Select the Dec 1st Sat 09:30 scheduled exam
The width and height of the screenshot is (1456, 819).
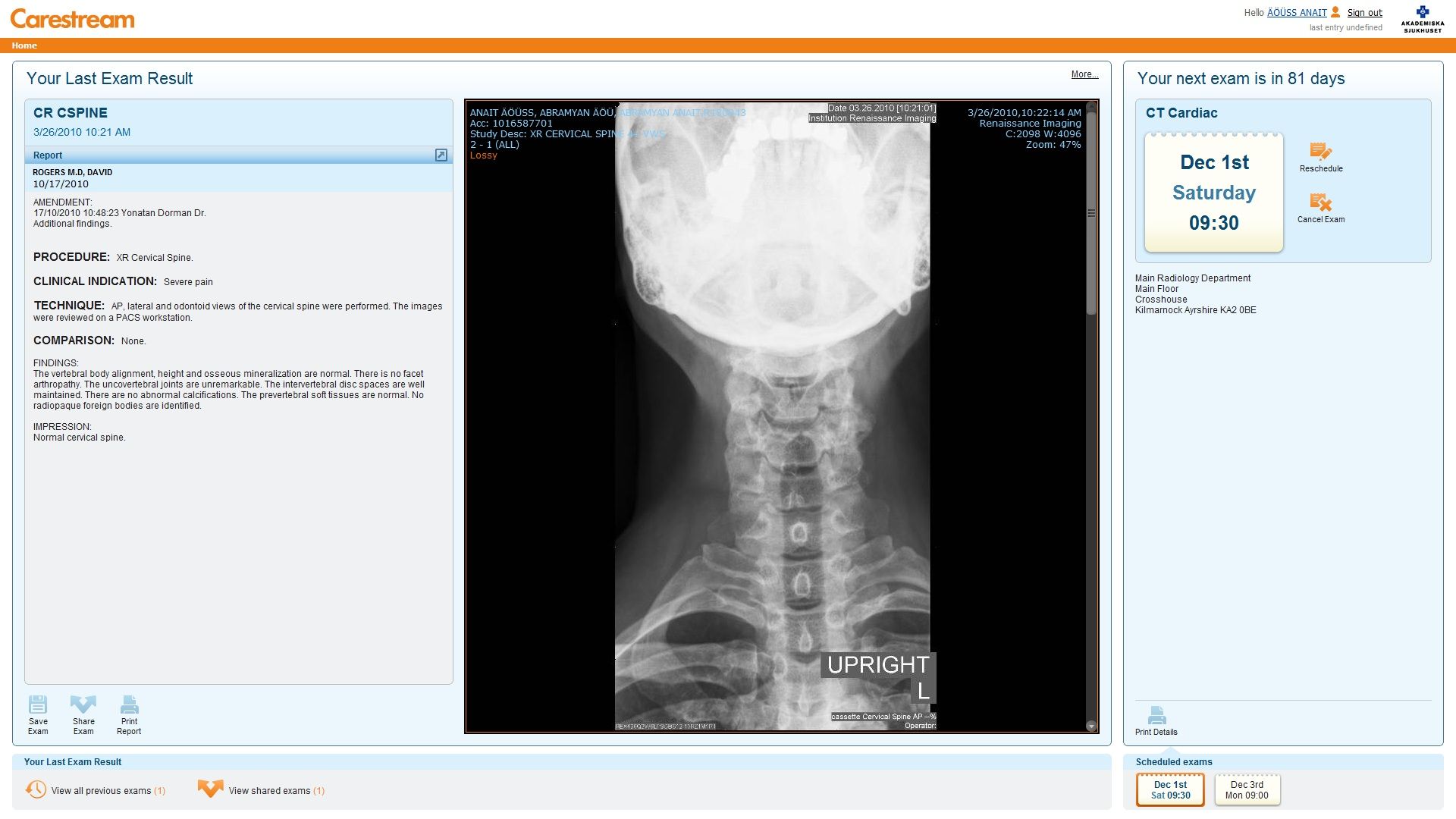[1170, 790]
